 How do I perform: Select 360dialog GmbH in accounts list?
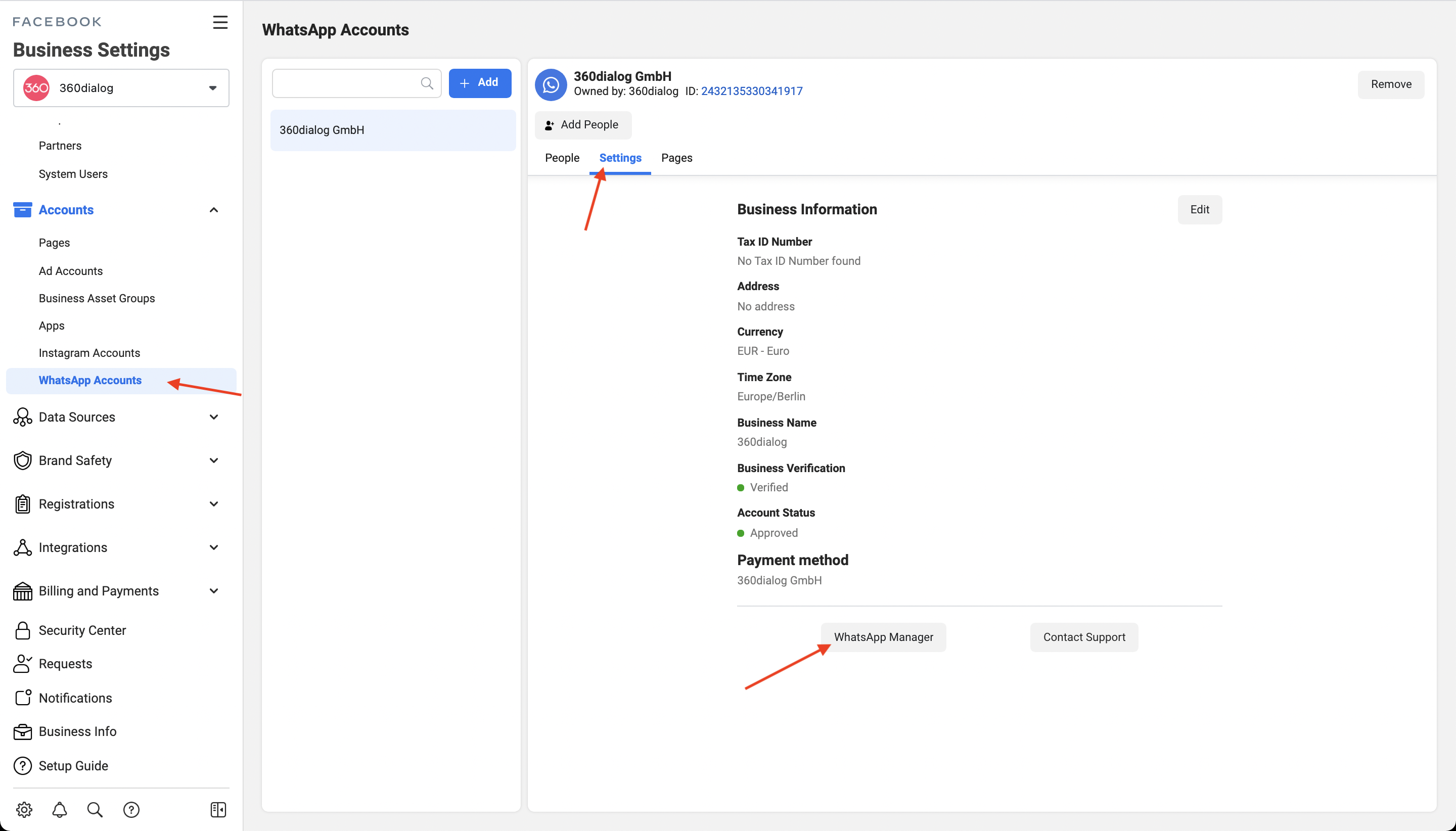(393, 130)
